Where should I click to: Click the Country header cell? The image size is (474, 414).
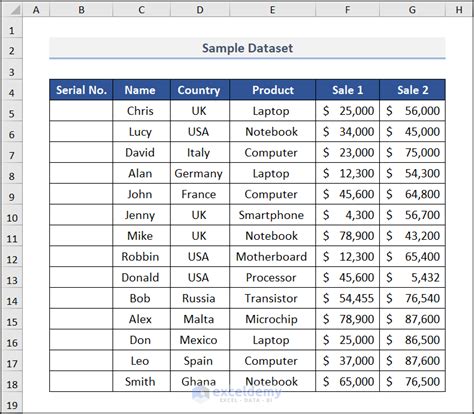tap(200, 90)
